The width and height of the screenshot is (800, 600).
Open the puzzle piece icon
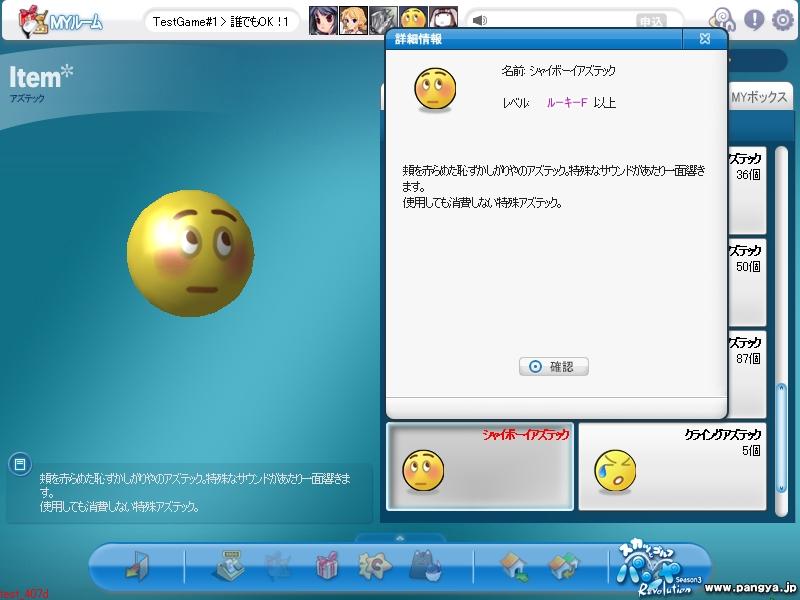374,566
